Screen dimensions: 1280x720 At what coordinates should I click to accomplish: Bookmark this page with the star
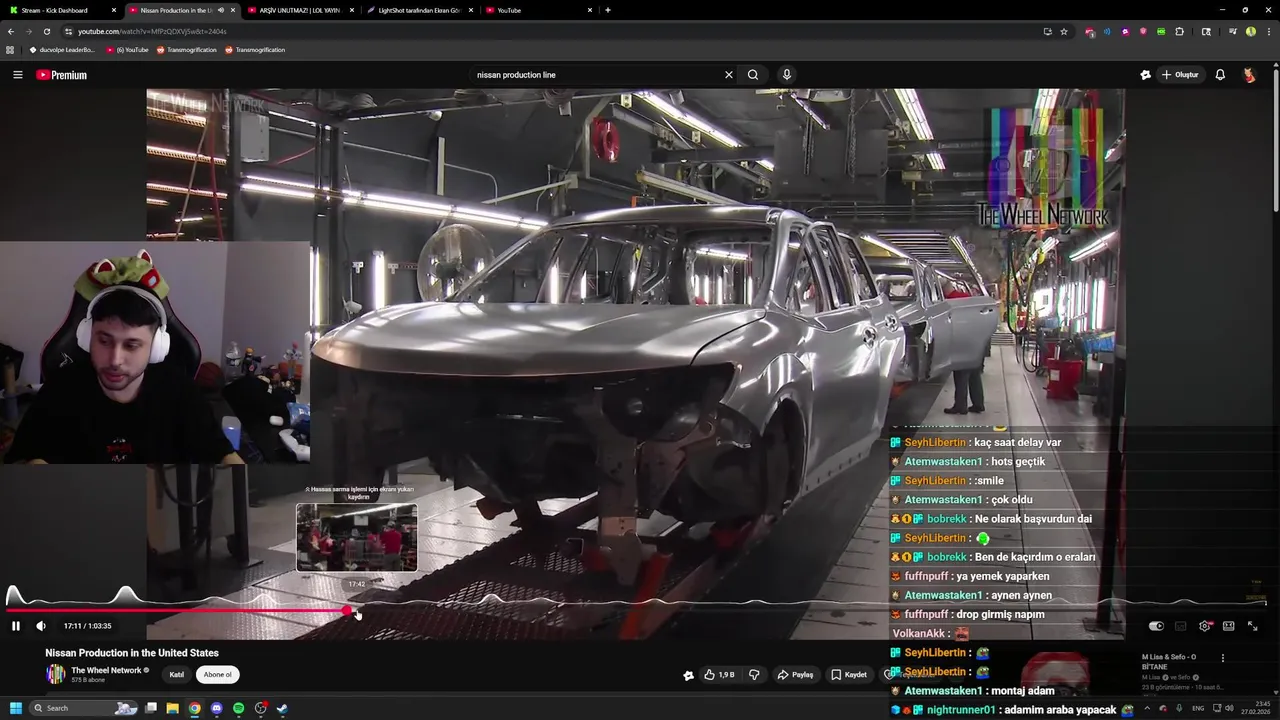point(1064,31)
